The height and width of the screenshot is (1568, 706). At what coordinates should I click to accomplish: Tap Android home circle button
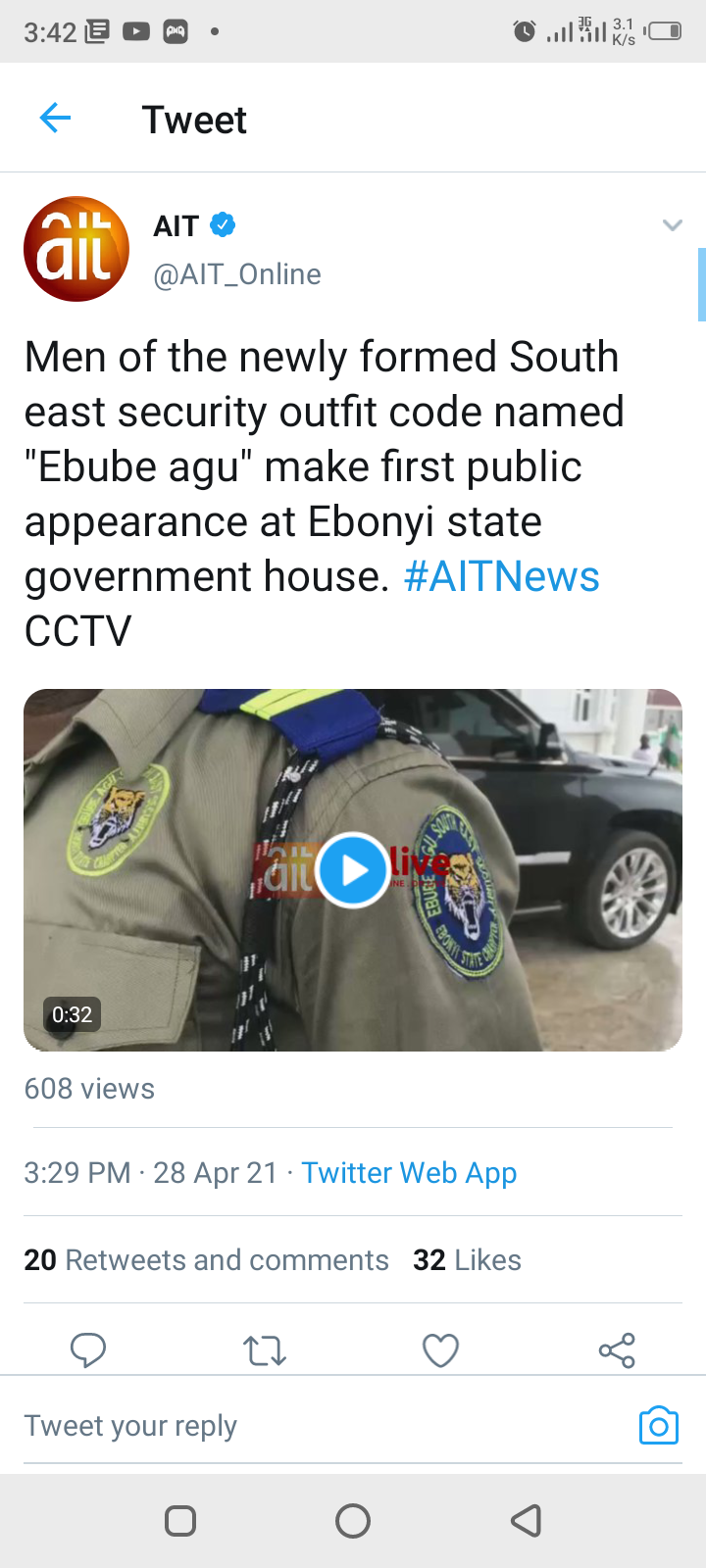[x=353, y=1521]
